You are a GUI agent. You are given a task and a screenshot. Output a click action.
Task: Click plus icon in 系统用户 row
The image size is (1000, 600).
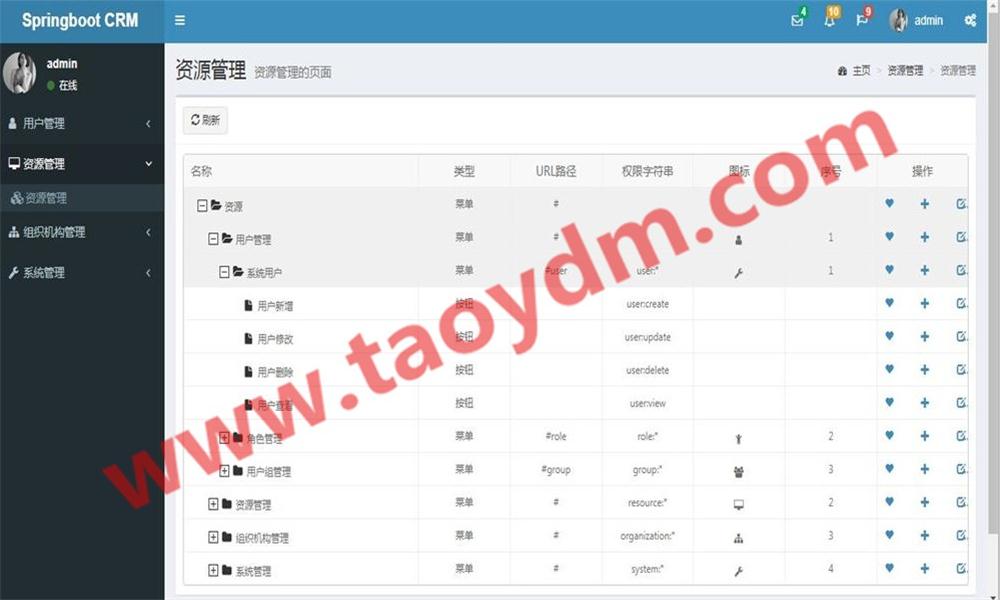tap(924, 270)
